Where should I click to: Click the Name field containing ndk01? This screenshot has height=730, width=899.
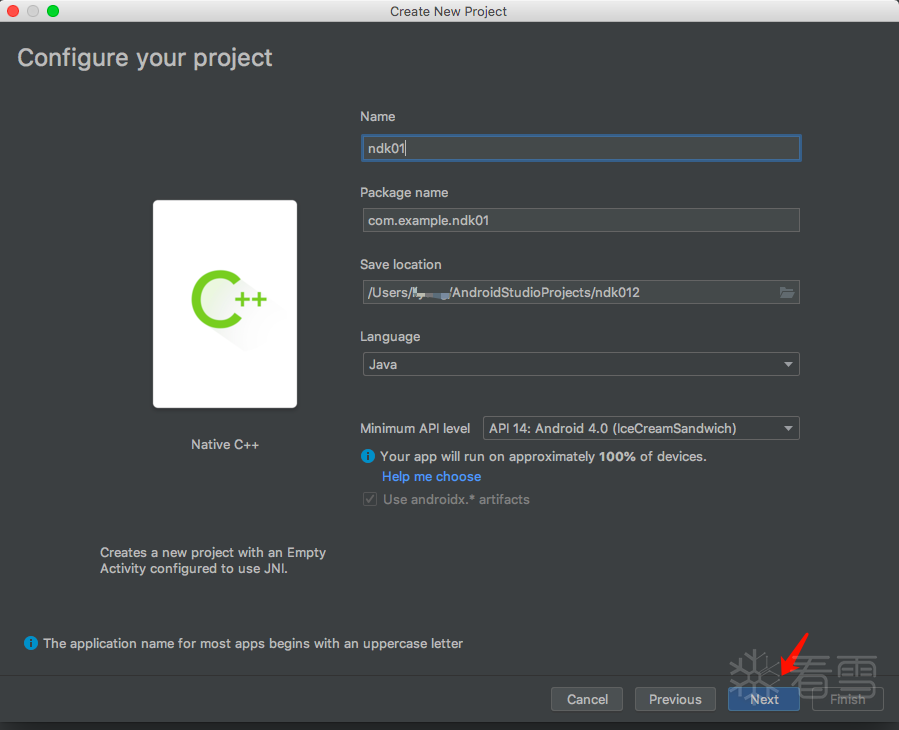click(x=581, y=148)
